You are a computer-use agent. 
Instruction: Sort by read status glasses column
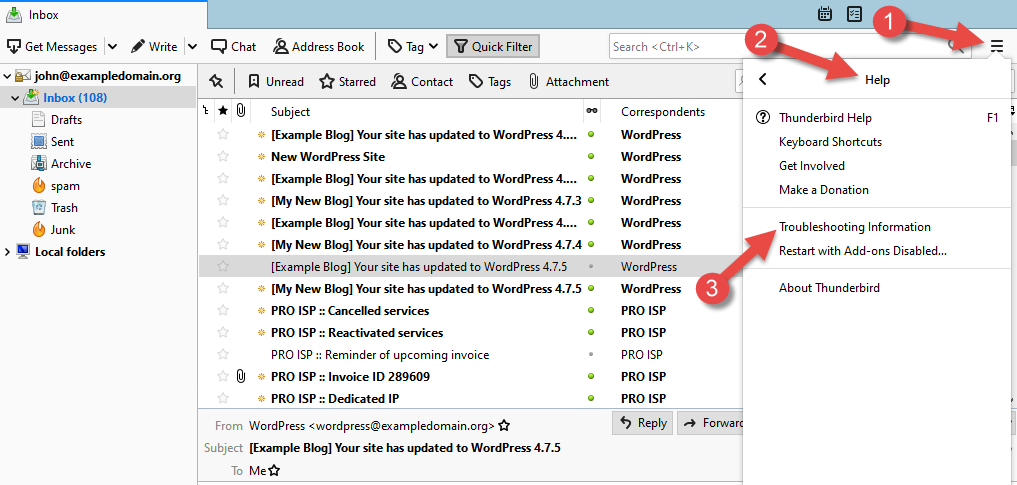pos(591,111)
